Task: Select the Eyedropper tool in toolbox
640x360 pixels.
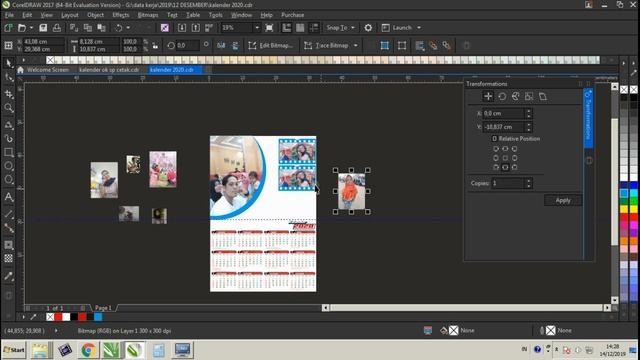Action: pyautogui.click(x=9, y=276)
